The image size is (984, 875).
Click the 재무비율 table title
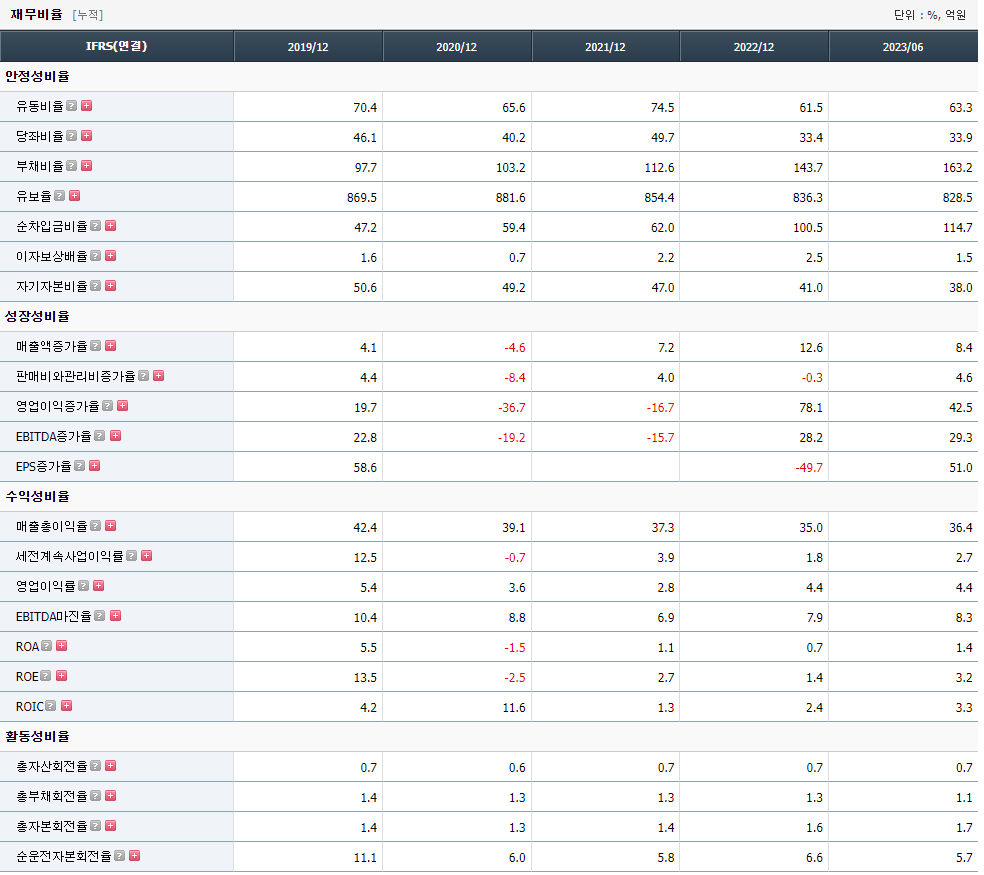click(36, 14)
